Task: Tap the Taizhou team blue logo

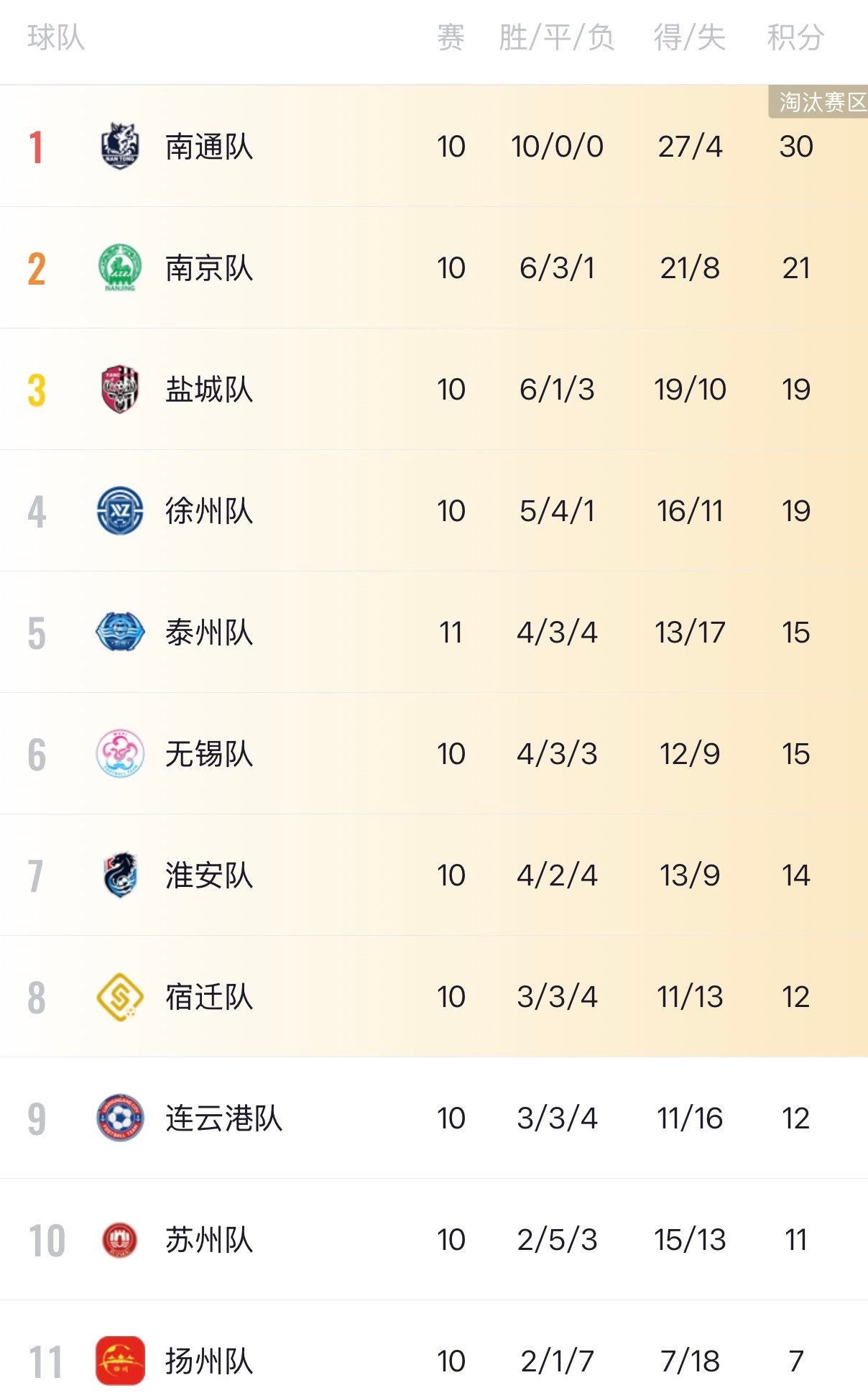Action: point(120,632)
